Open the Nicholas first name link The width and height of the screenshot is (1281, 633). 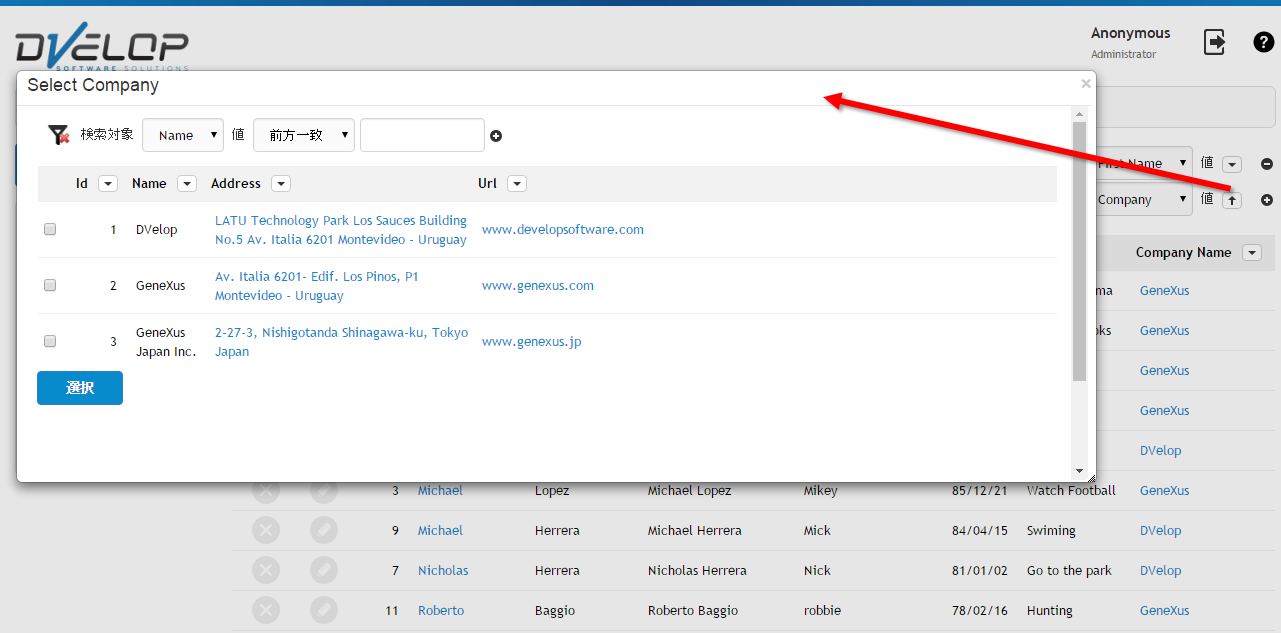coord(443,571)
